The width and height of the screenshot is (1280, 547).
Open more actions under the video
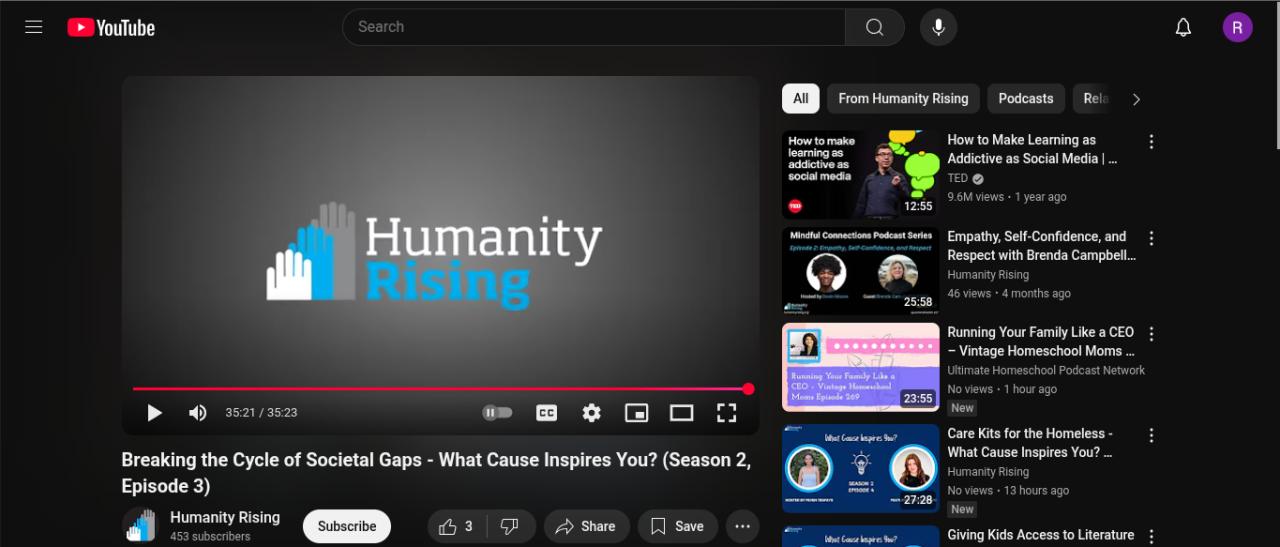pyautogui.click(x=742, y=526)
